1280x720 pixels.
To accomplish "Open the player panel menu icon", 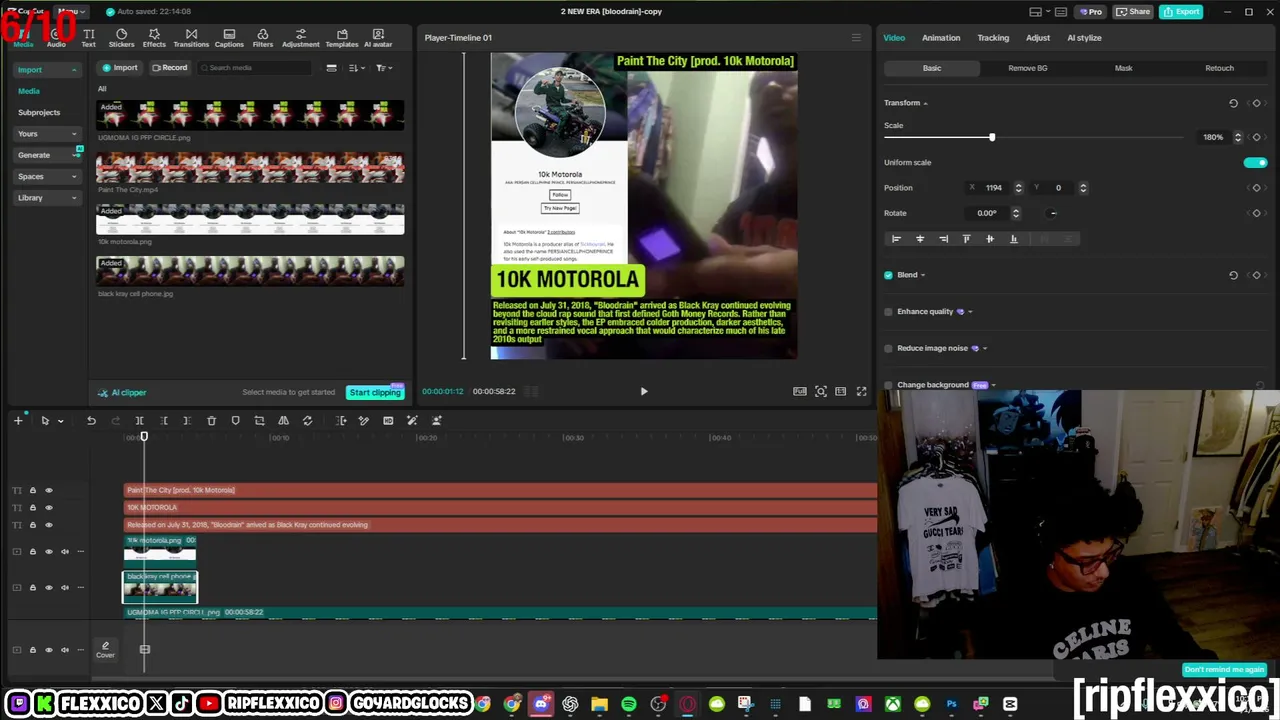I will coord(856,38).
